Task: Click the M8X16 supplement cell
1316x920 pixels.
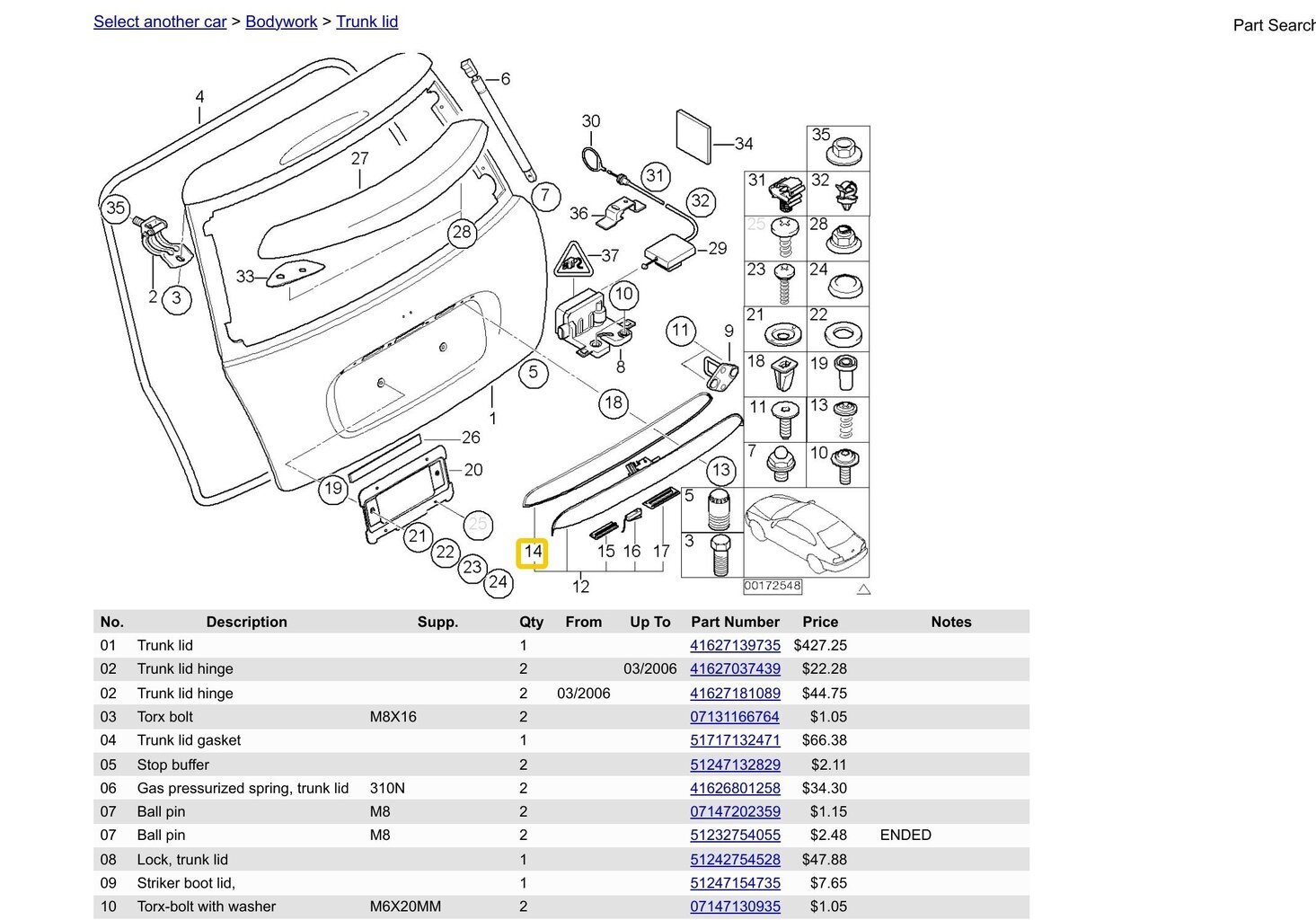Action: pyautogui.click(x=393, y=716)
